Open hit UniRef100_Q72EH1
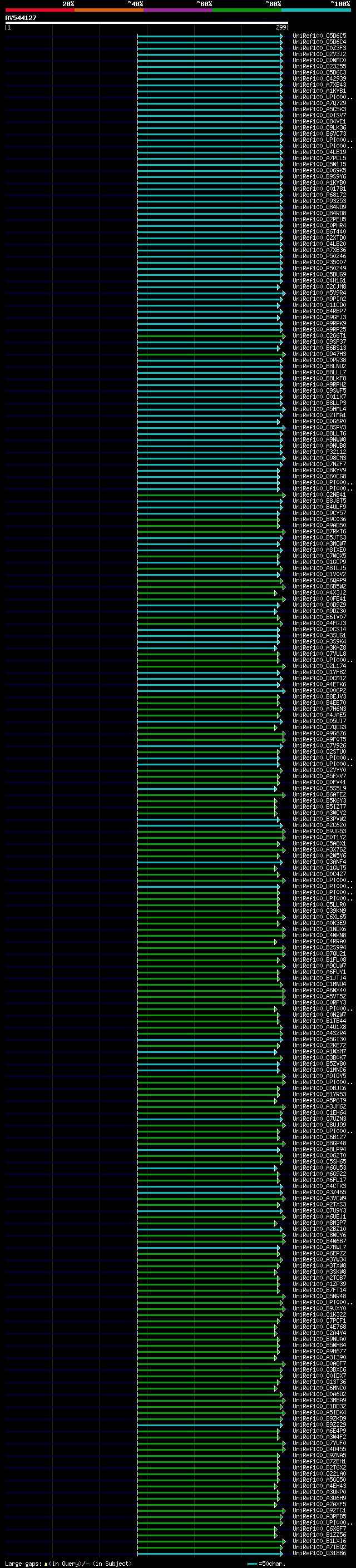This screenshot has height=1568, width=356. 319,1461
